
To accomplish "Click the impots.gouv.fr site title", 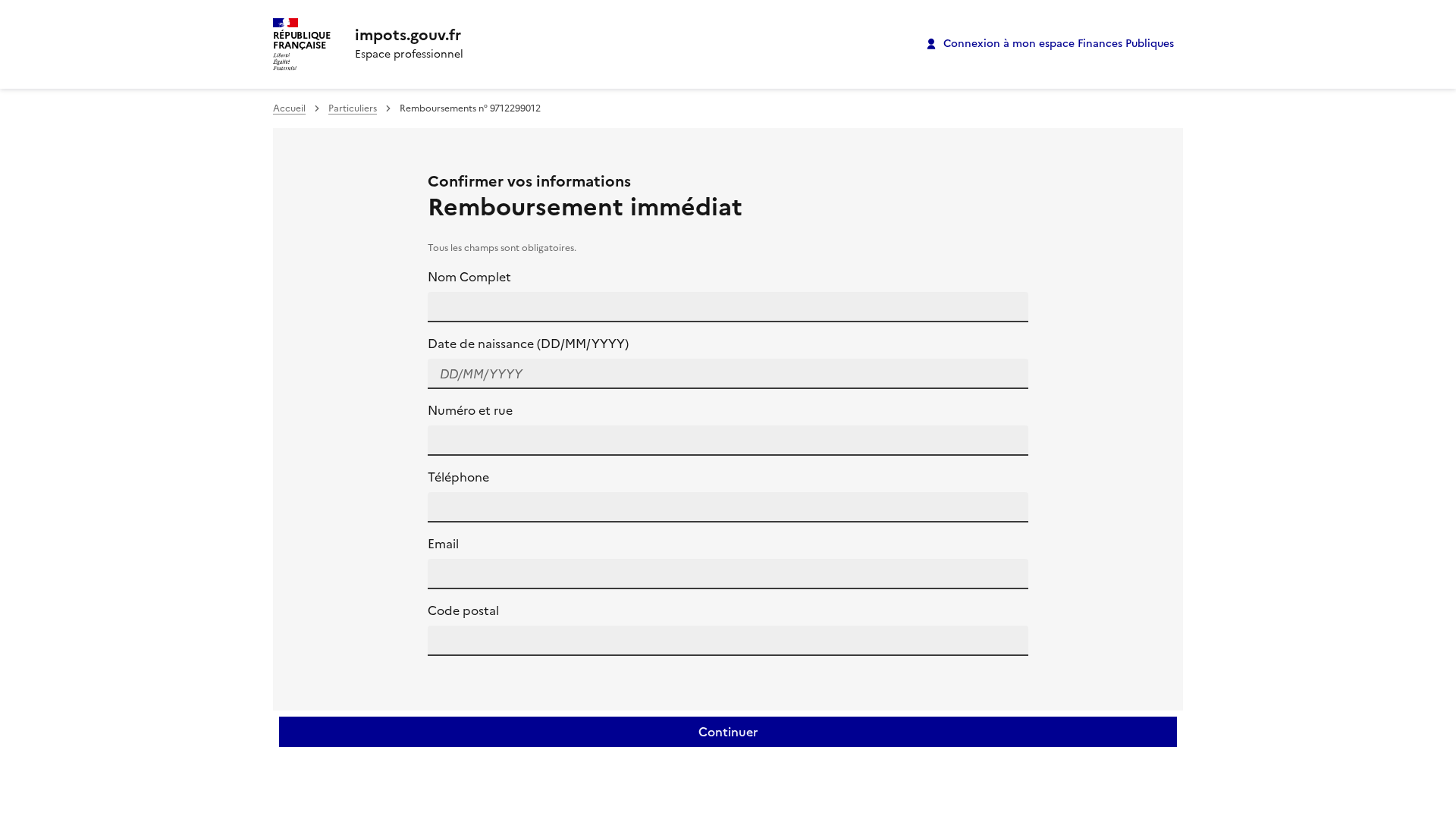I will [x=408, y=35].
